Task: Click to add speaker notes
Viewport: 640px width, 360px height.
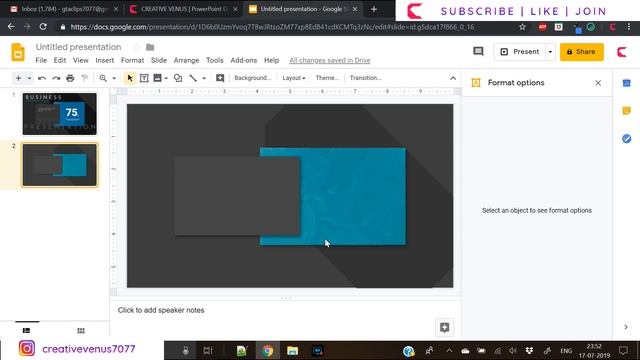Action: [x=161, y=310]
